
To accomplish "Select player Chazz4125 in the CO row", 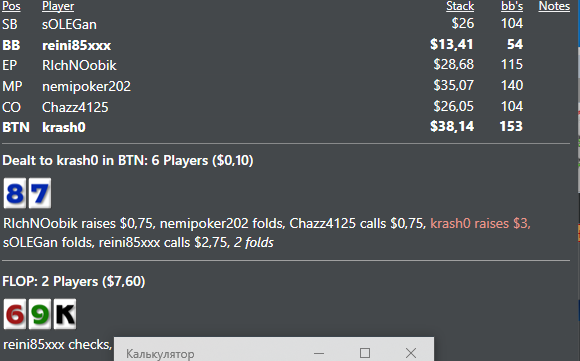I will click(x=75, y=107).
